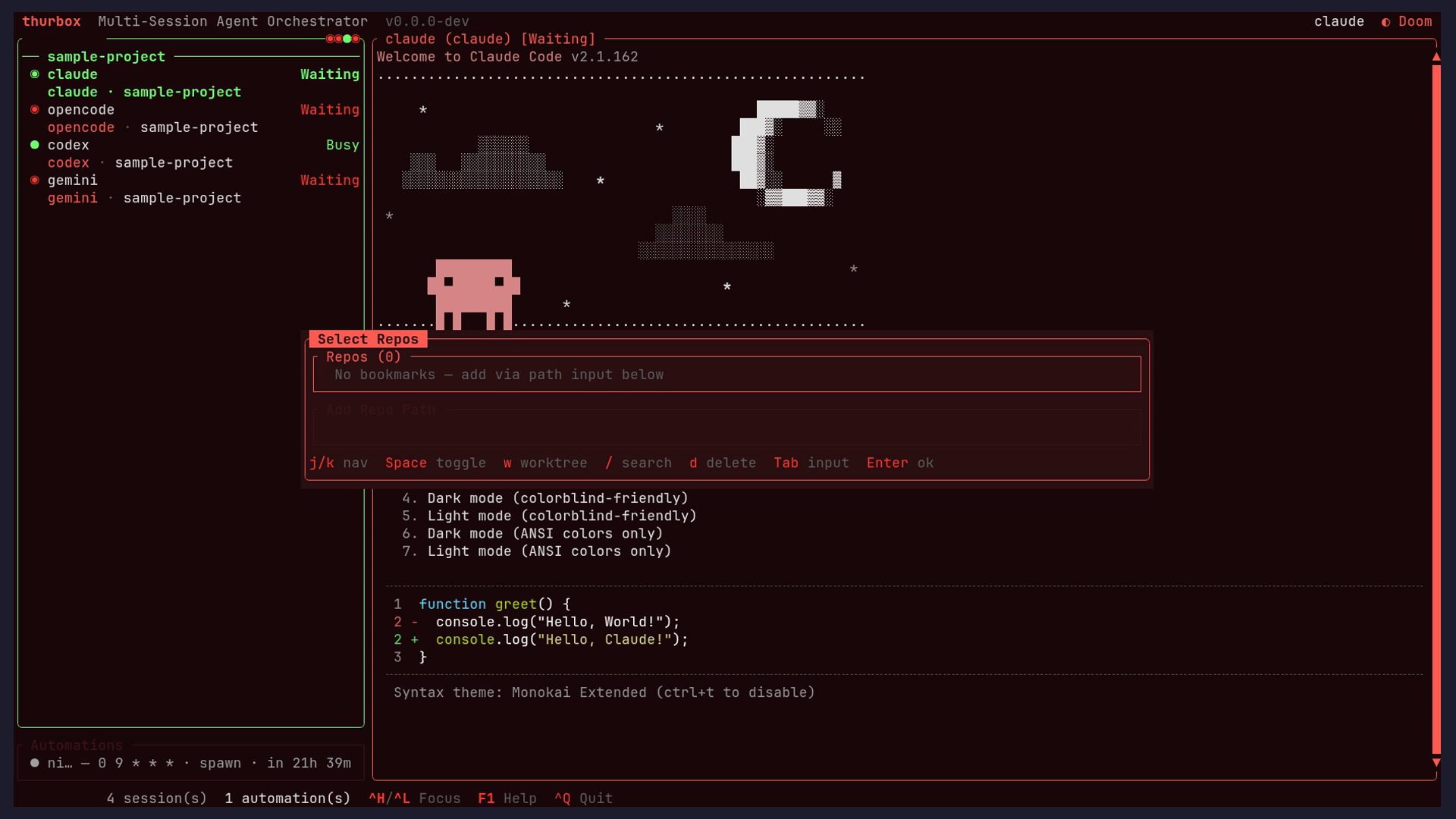Focus the Add Repo Path input field
The height and width of the screenshot is (819, 1456).
(726, 427)
